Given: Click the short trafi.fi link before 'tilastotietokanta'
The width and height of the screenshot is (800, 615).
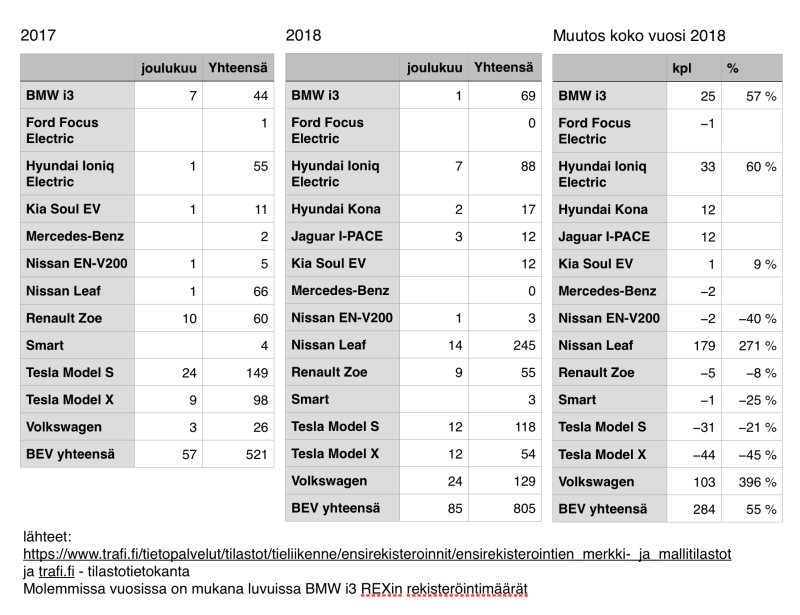Looking at the screenshot, I should pyautogui.click(x=56, y=570).
